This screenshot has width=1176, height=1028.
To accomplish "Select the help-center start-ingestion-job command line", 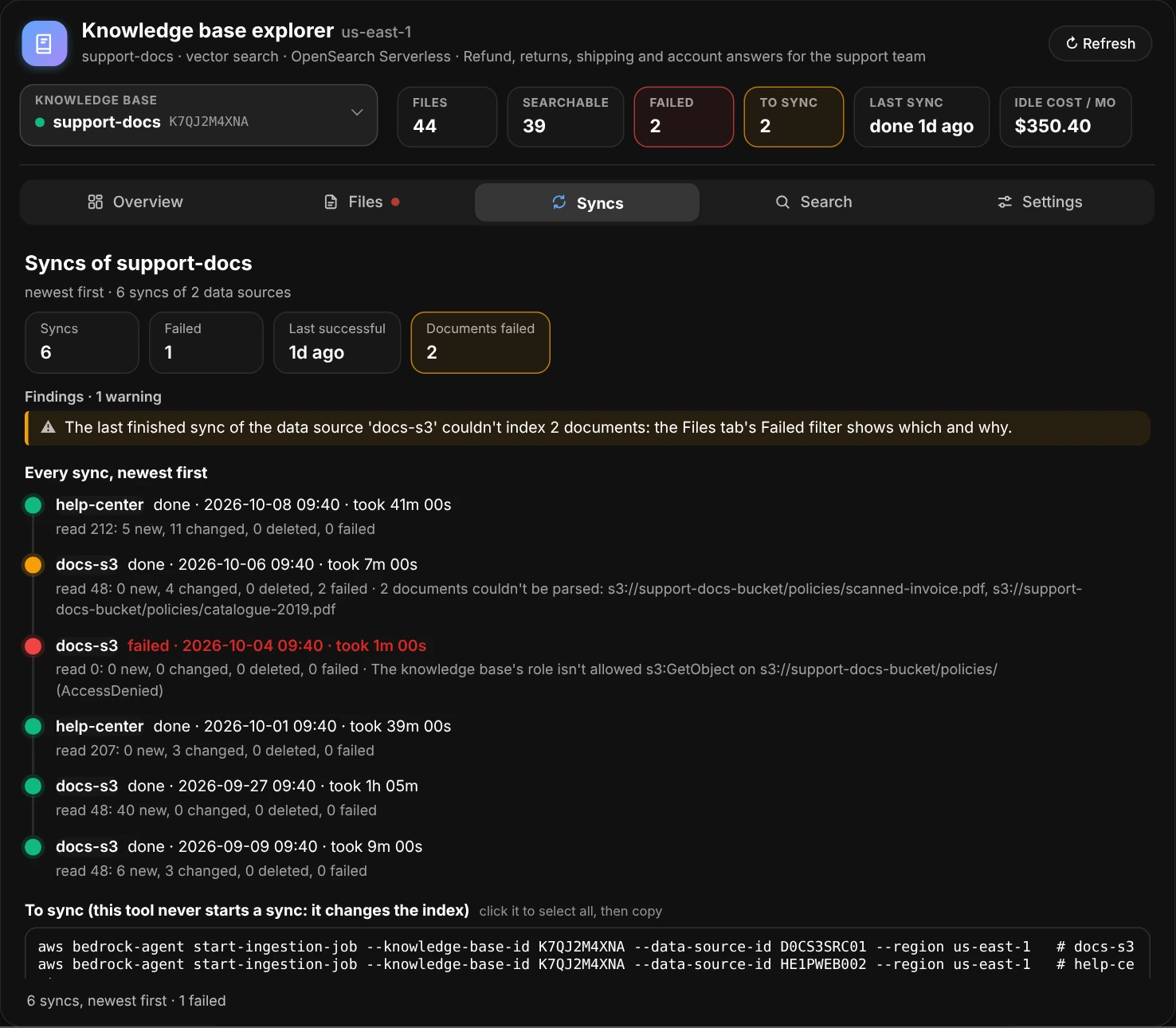I will click(586, 964).
